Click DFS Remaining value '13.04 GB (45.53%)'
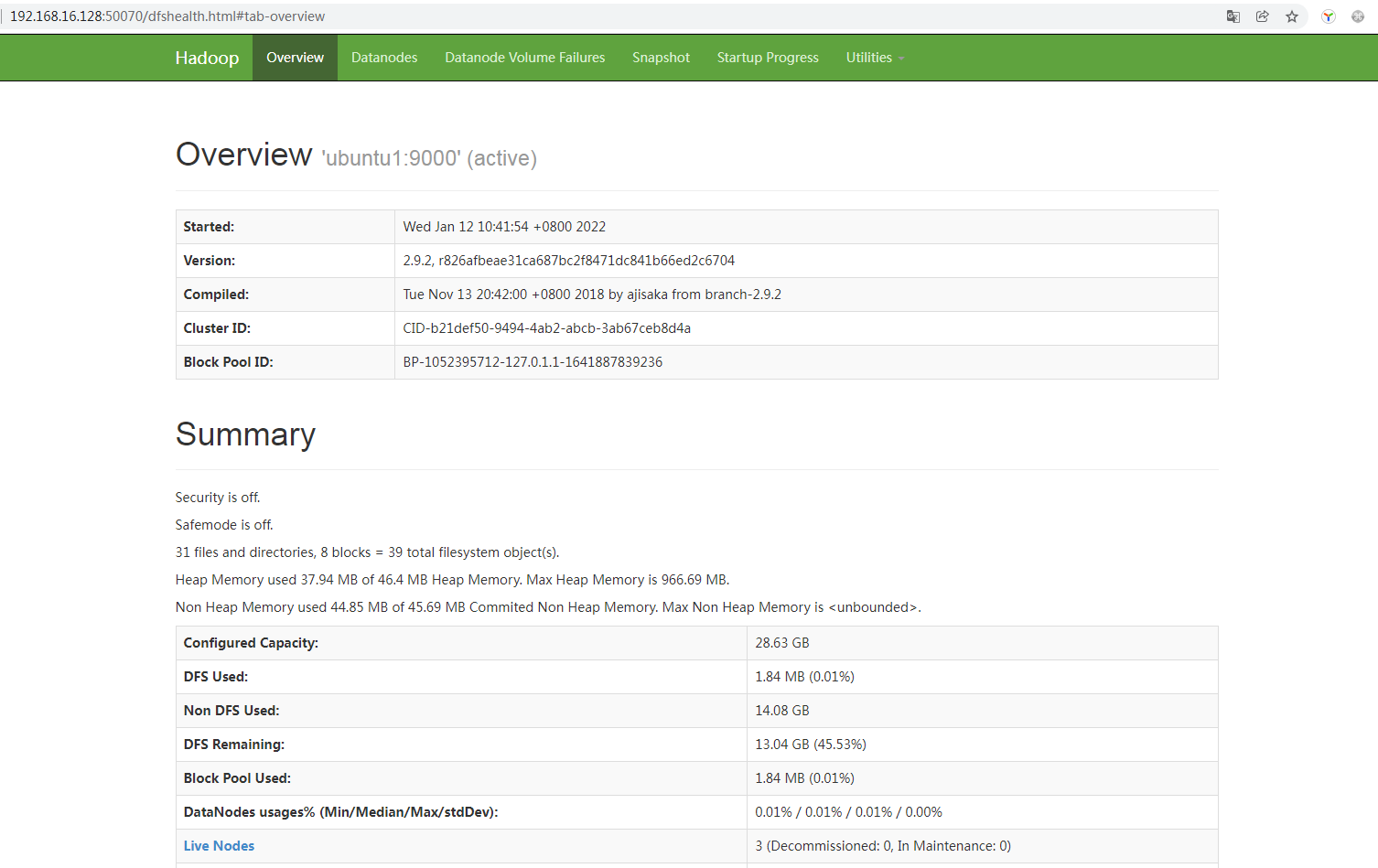This screenshot has height=868, width=1378. coord(811,745)
